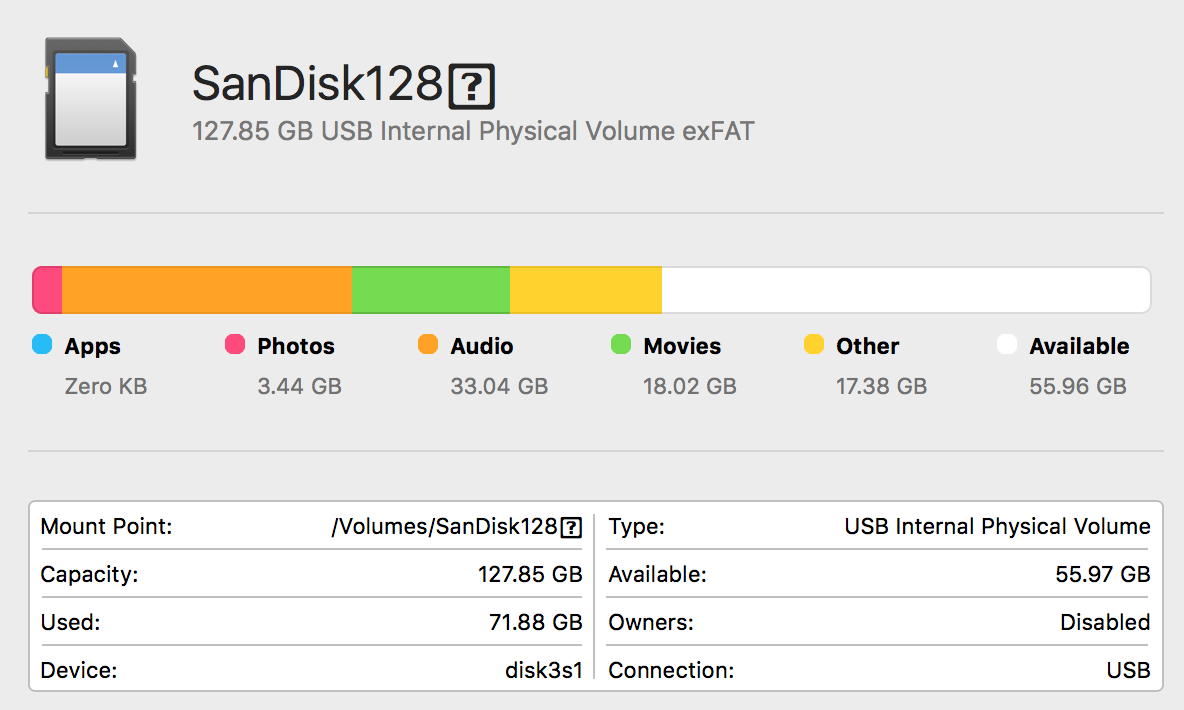Click the SanDisk128 volume title
This screenshot has width=1184, height=710.
point(344,84)
